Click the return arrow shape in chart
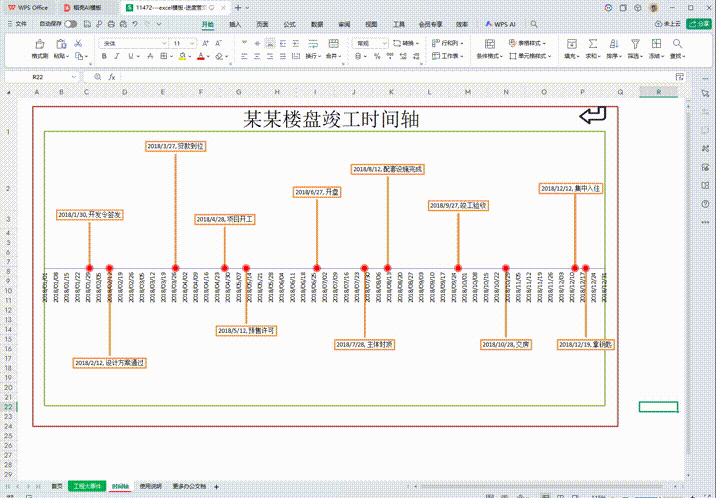Image resolution: width=716 pixels, height=498 pixels. pos(593,115)
